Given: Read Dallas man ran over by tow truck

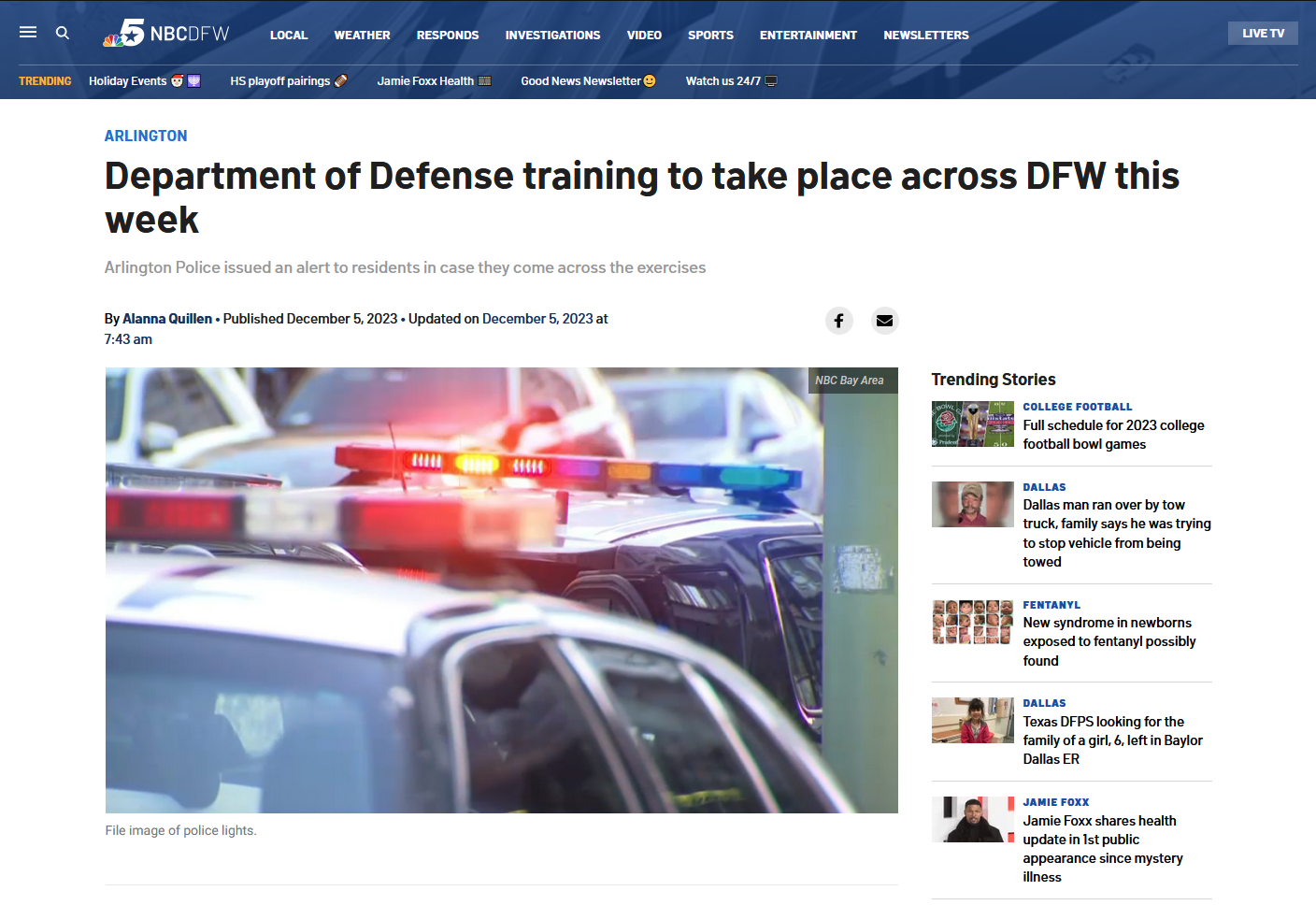Looking at the screenshot, I should click(x=1117, y=533).
